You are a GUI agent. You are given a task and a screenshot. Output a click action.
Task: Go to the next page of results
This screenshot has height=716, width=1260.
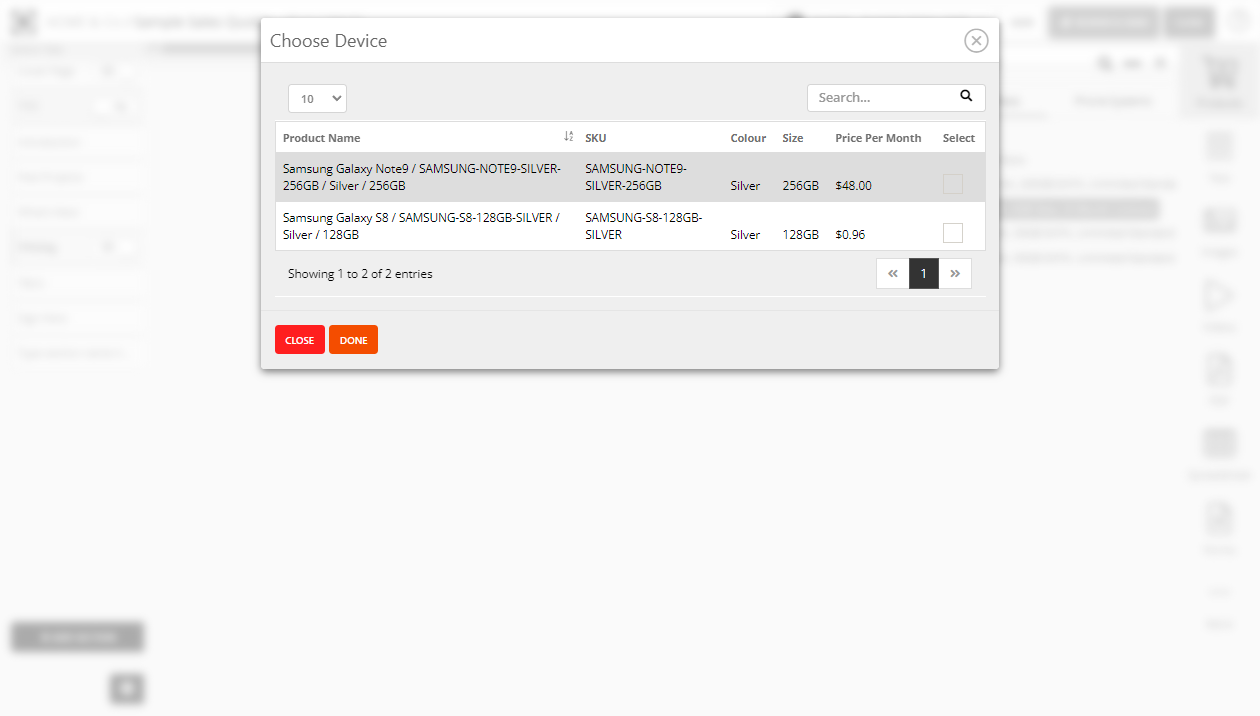[x=955, y=273]
